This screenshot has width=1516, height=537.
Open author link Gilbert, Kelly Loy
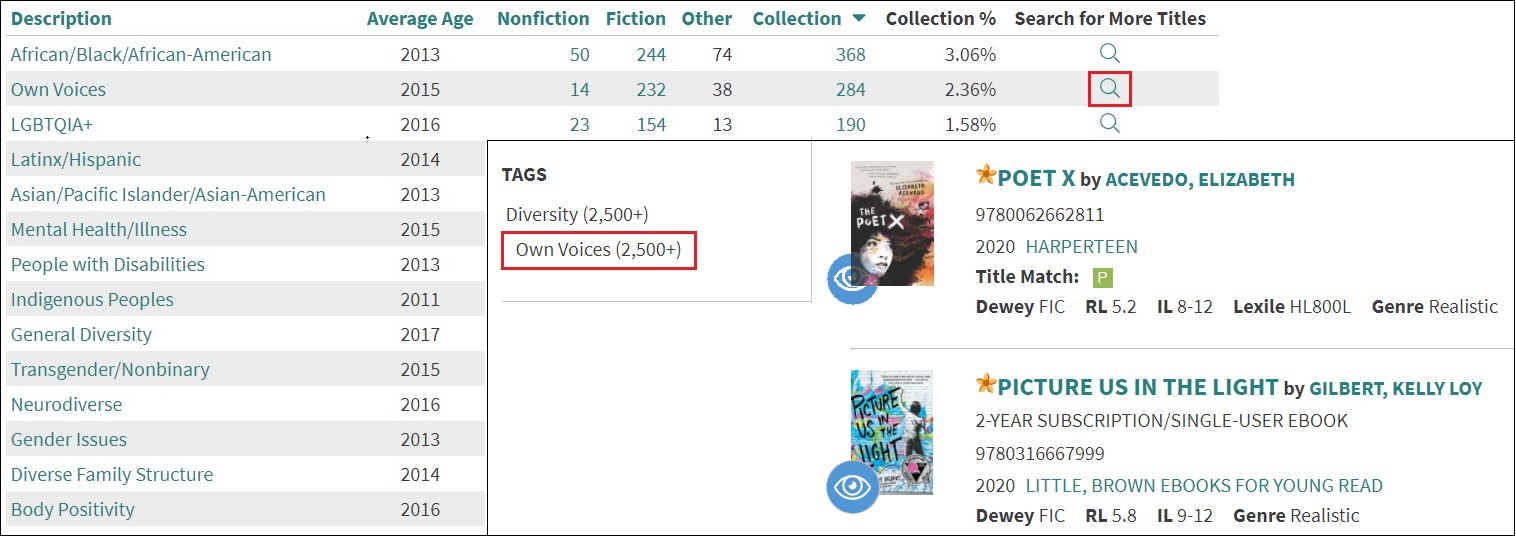pyautogui.click(x=1395, y=388)
